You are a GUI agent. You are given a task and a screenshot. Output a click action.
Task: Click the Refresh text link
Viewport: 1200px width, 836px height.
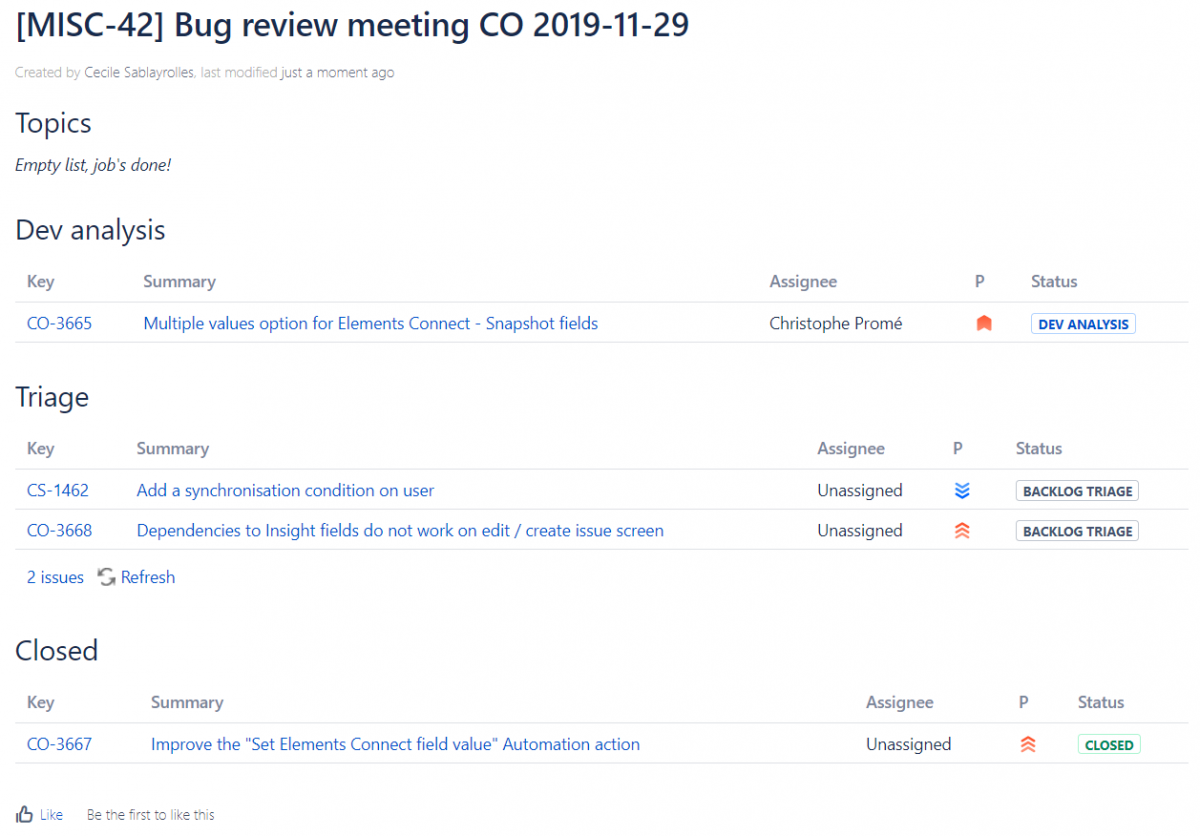click(x=147, y=577)
